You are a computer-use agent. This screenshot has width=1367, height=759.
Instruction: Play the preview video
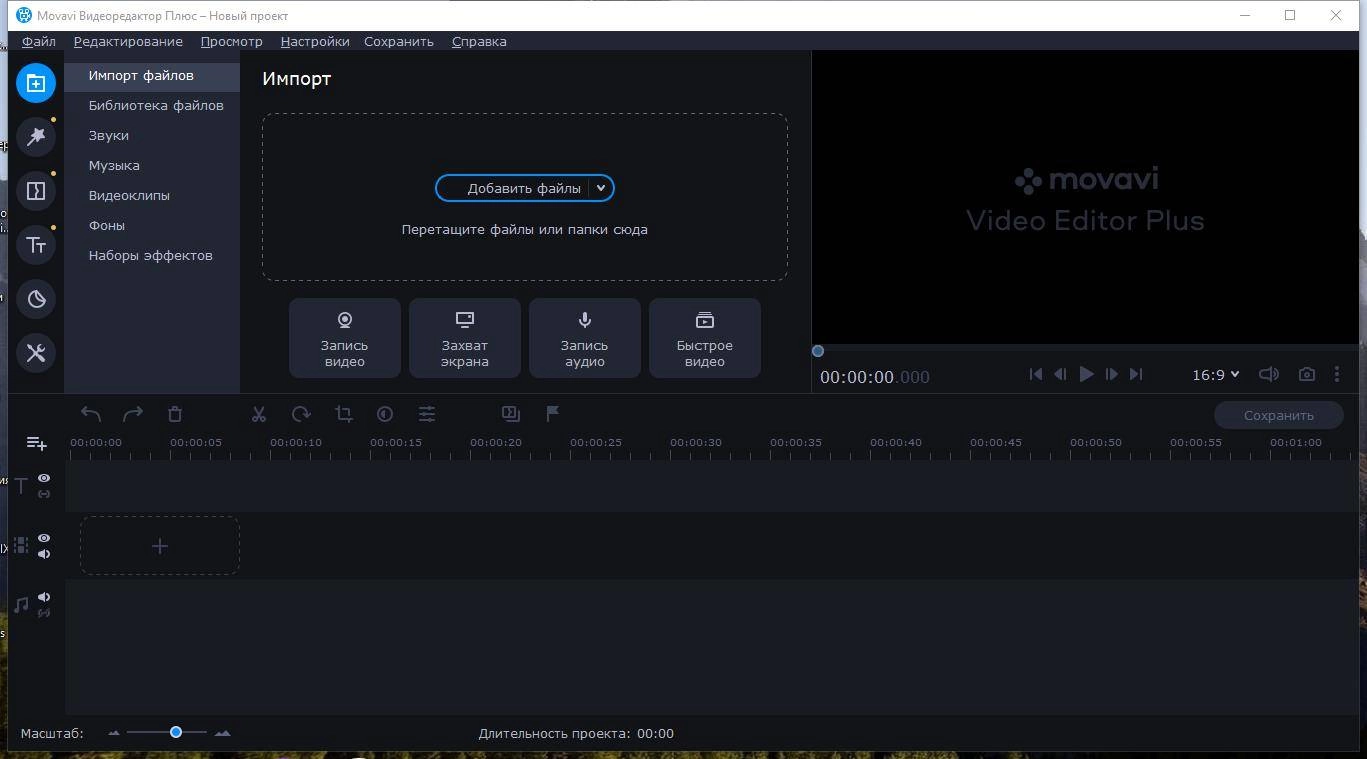tap(1086, 374)
